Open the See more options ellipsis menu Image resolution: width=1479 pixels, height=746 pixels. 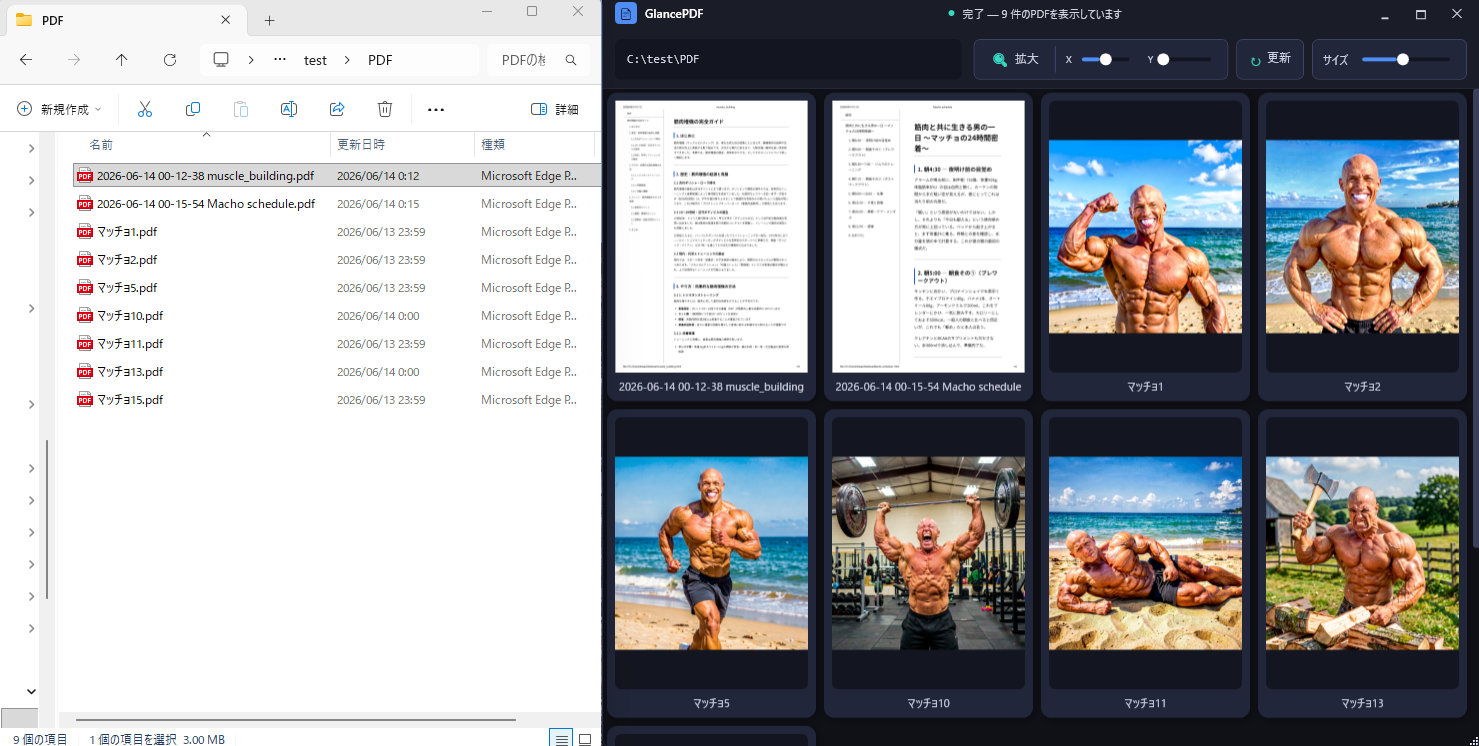436,109
